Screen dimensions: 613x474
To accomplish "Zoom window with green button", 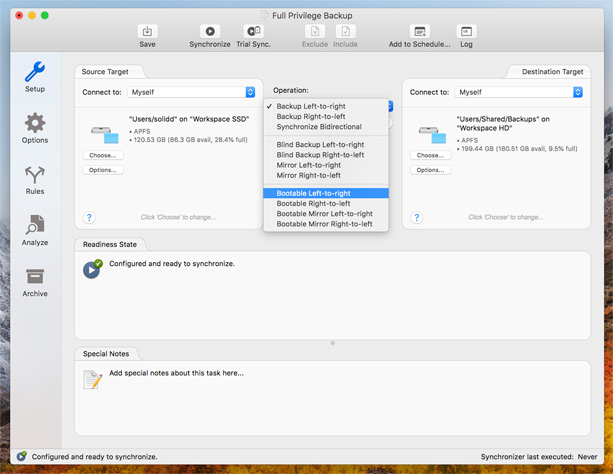I will 45,16.
